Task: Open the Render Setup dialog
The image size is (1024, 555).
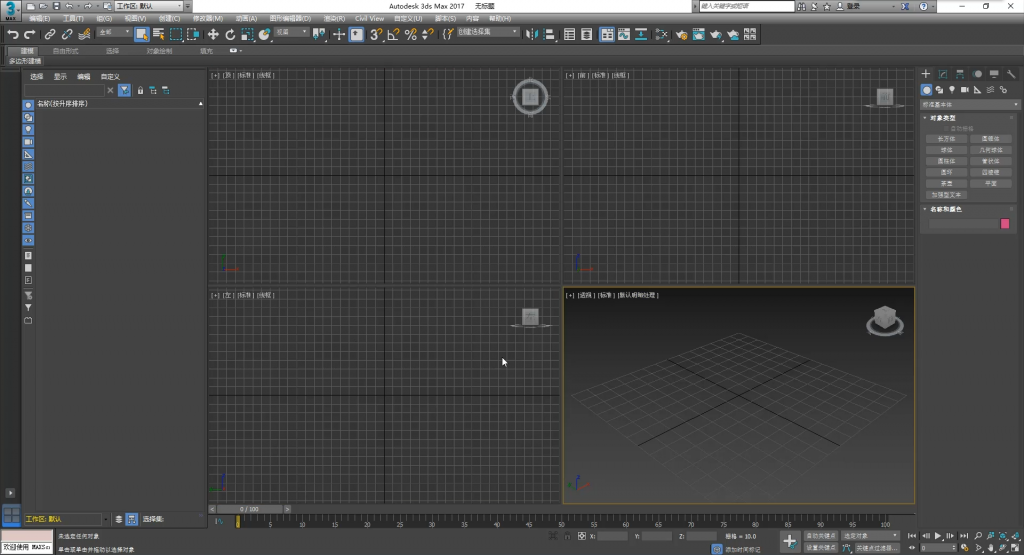Action: (681, 35)
